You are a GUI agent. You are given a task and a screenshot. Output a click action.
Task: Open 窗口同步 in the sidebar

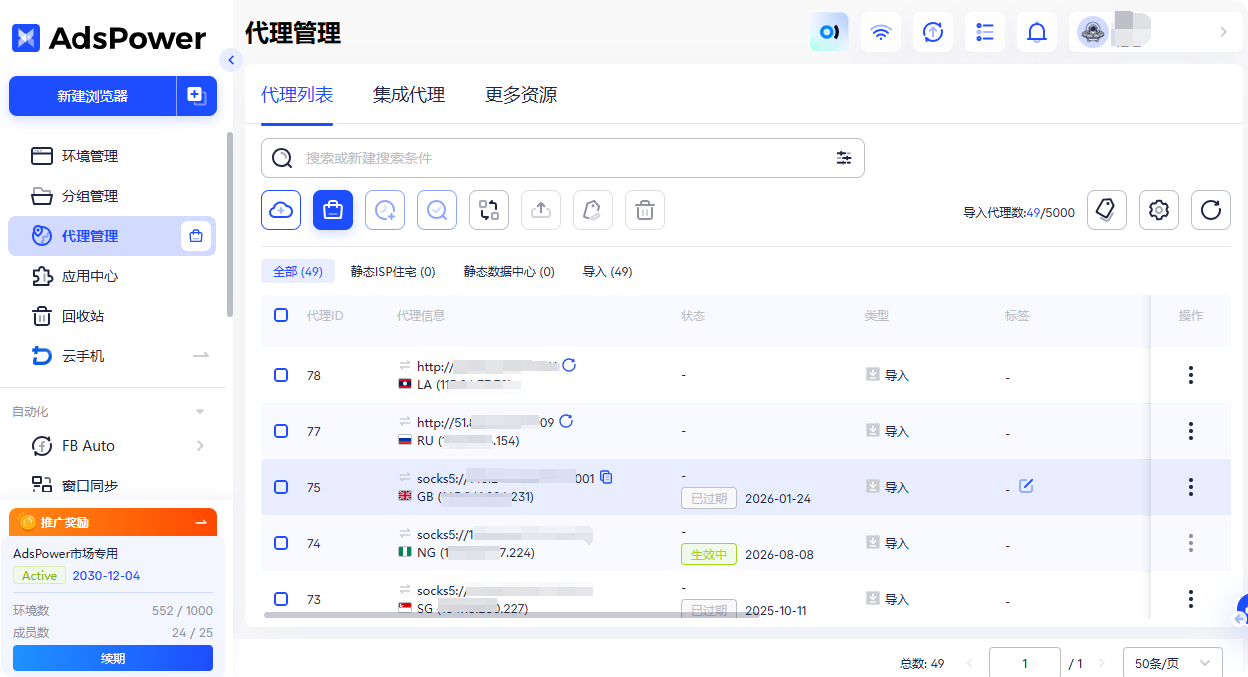[112, 485]
